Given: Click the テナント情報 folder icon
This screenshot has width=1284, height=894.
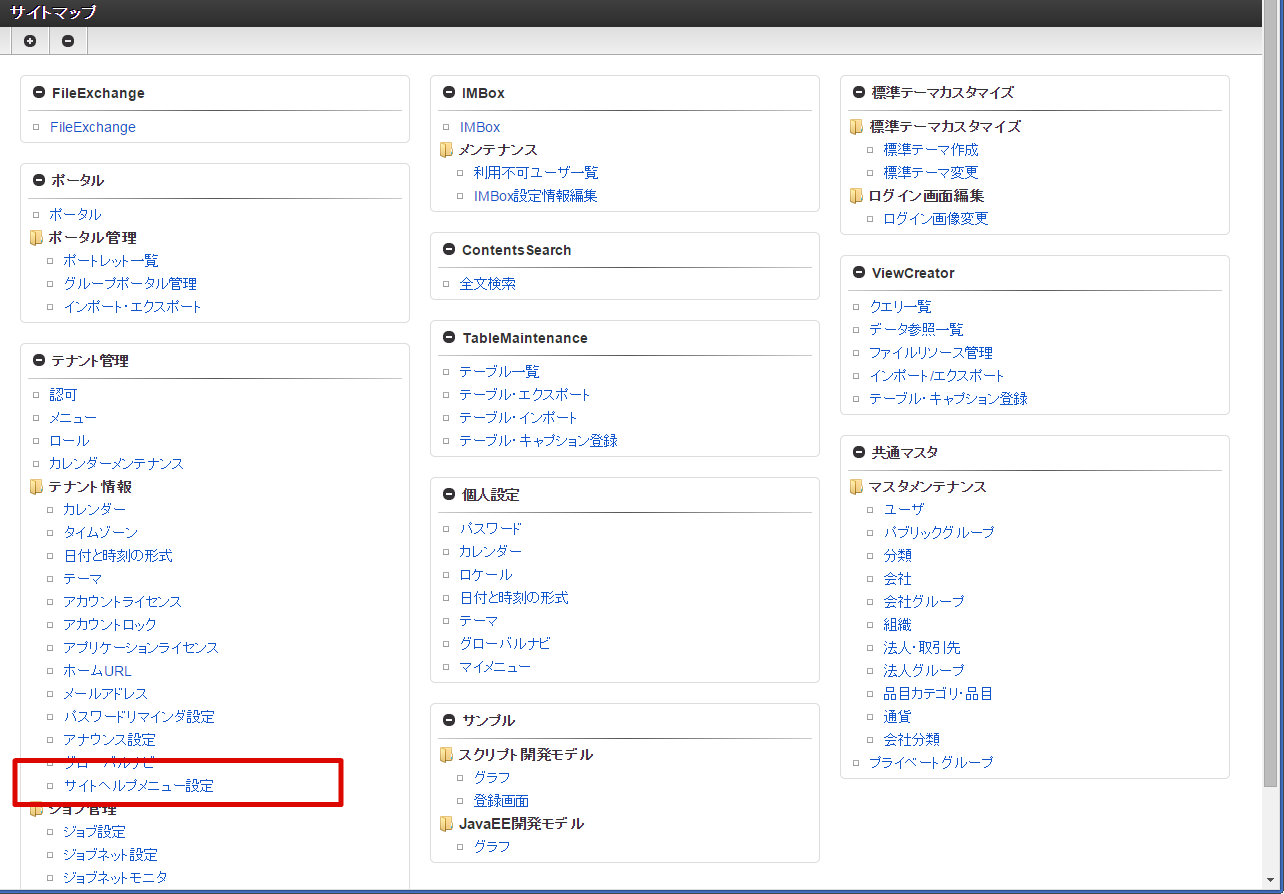Looking at the screenshot, I should pyautogui.click(x=37, y=487).
